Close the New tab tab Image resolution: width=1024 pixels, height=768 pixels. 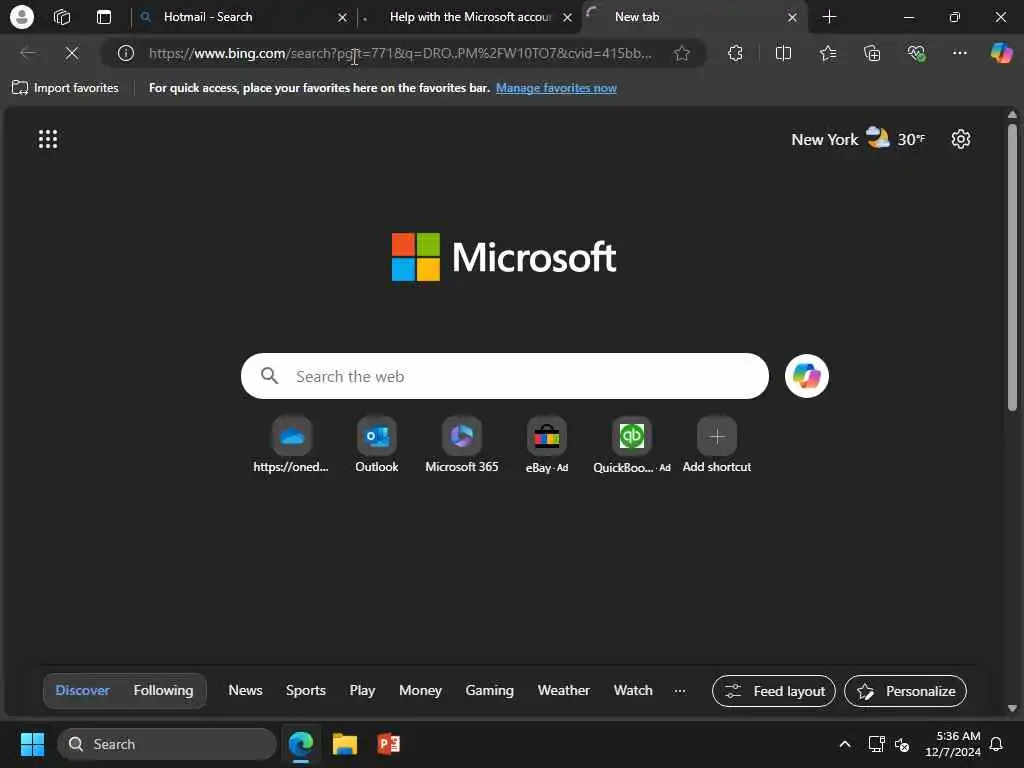tap(792, 18)
